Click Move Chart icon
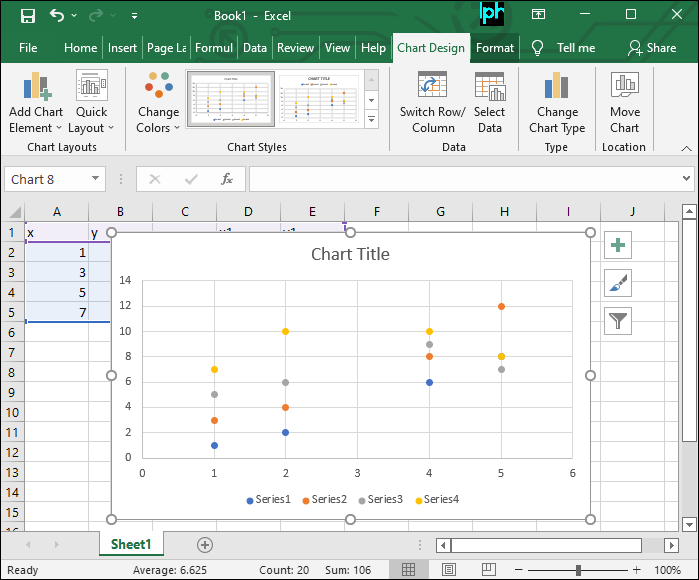 point(624,88)
